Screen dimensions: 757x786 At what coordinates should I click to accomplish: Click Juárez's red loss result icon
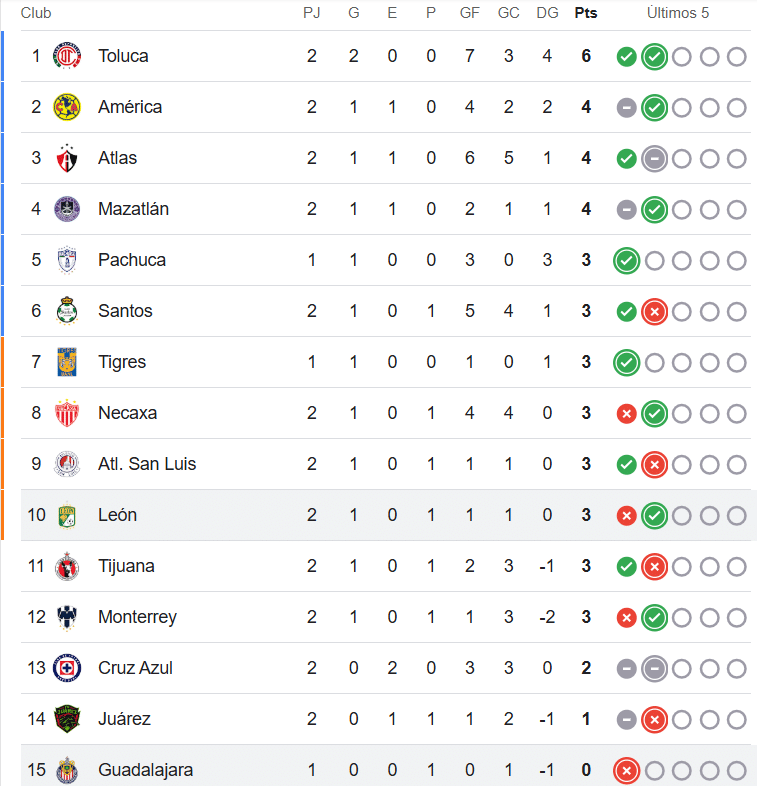[x=654, y=720]
